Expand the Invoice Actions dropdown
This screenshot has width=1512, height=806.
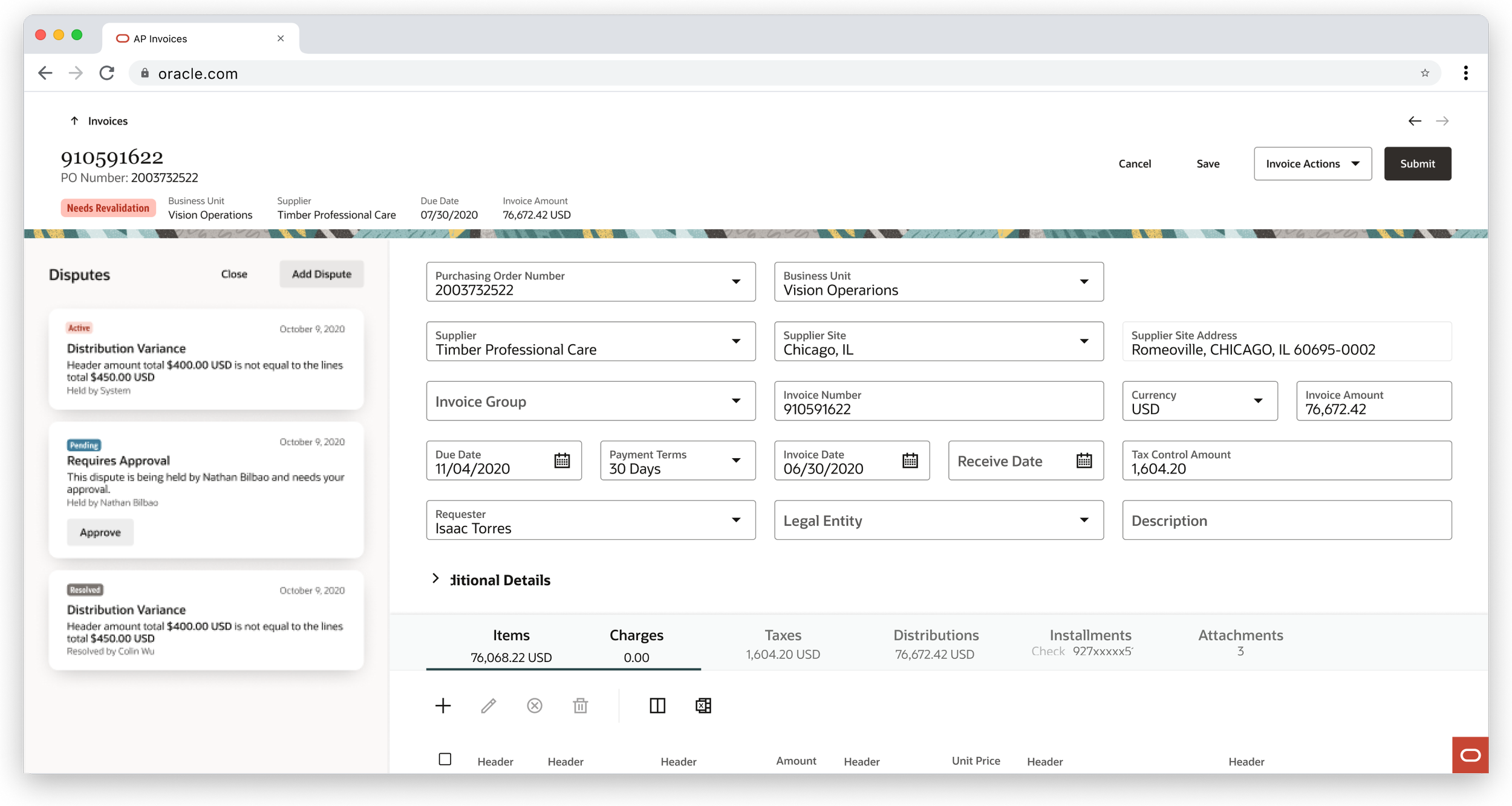(1312, 164)
